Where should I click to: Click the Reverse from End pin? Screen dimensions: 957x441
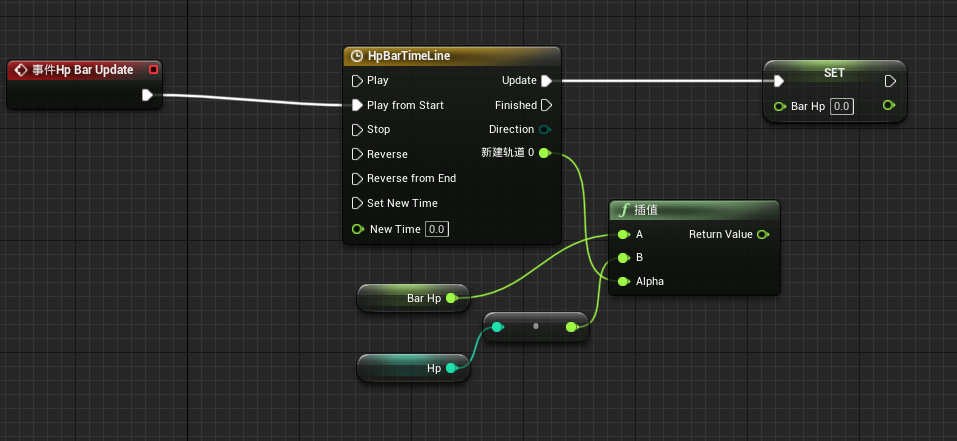357,179
